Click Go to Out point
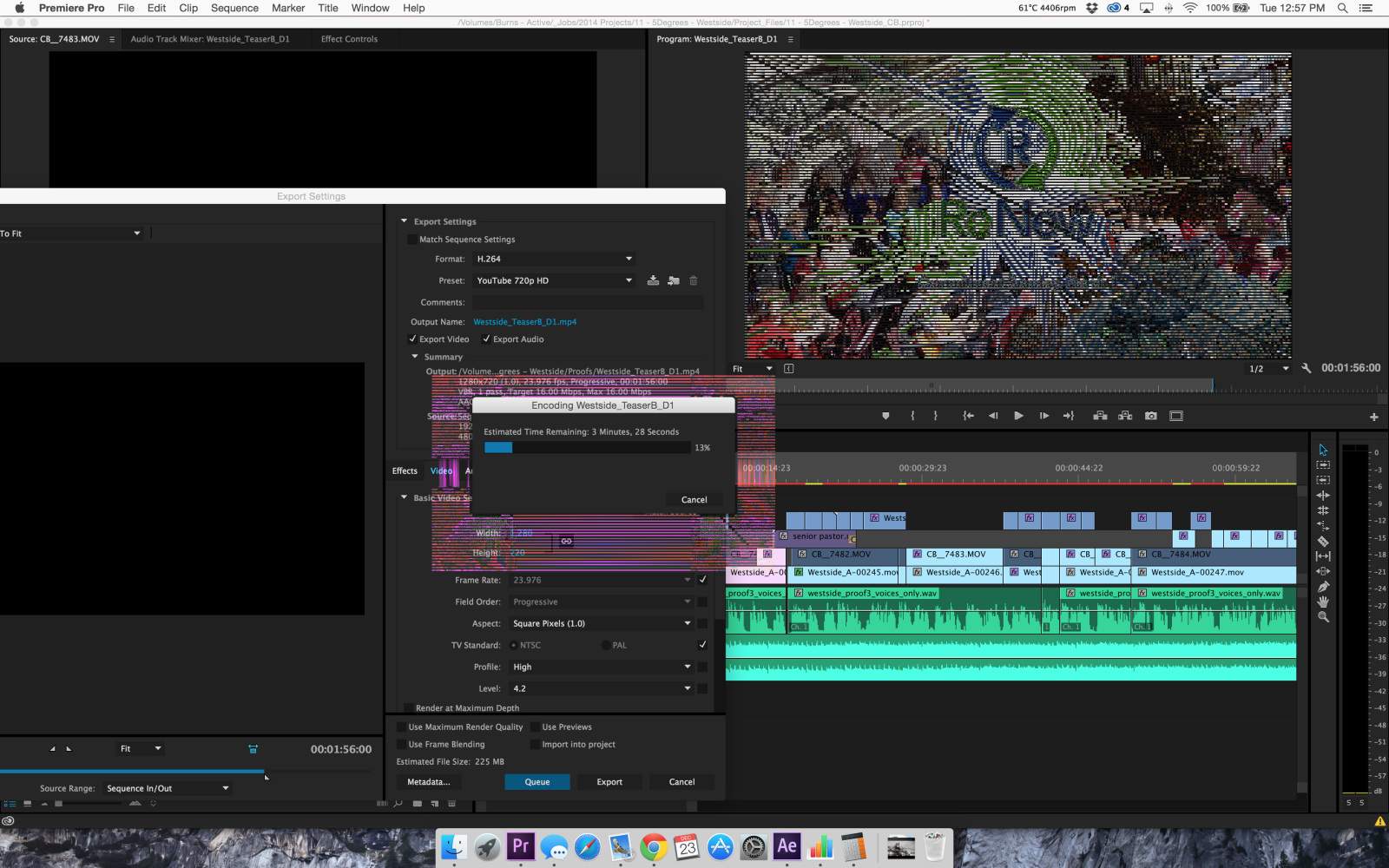The width and height of the screenshot is (1389, 868). [1069, 416]
